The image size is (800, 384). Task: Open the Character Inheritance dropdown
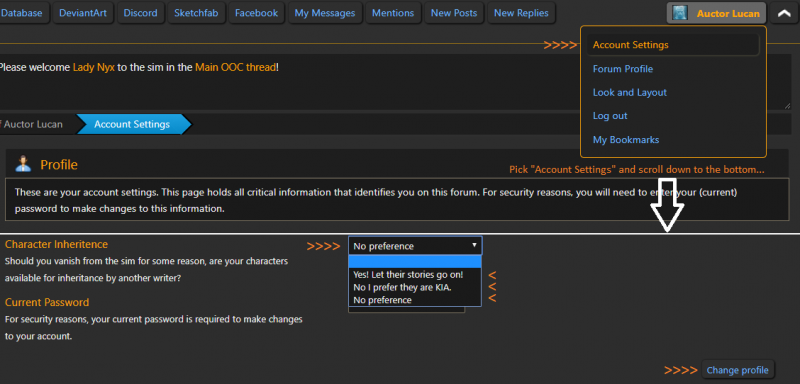tap(415, 246)
